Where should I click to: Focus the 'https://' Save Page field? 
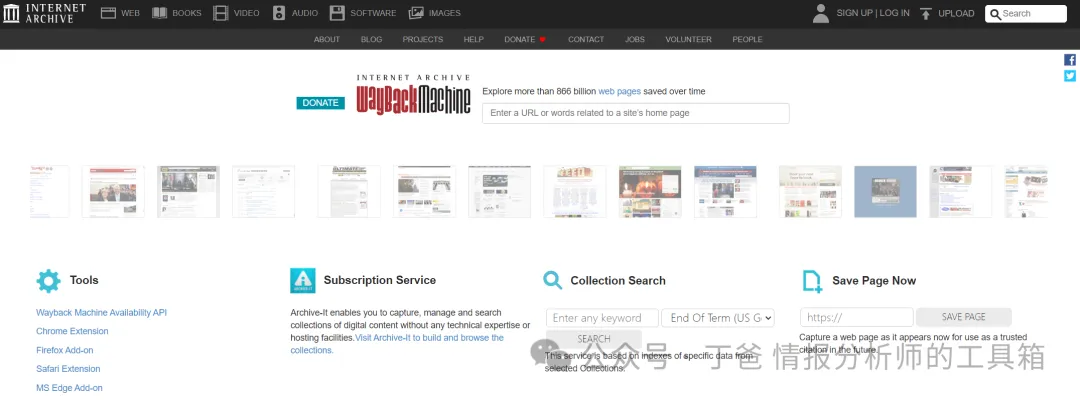tap(857, 317)
